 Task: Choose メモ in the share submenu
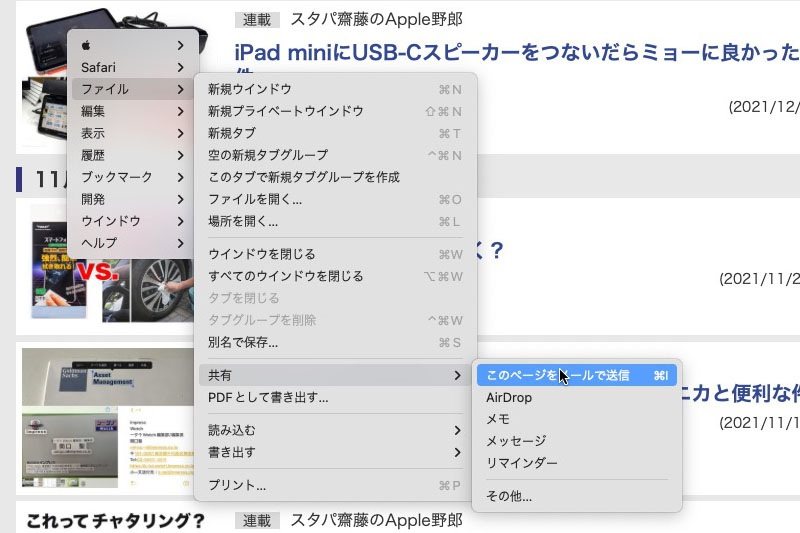point(577,419)
